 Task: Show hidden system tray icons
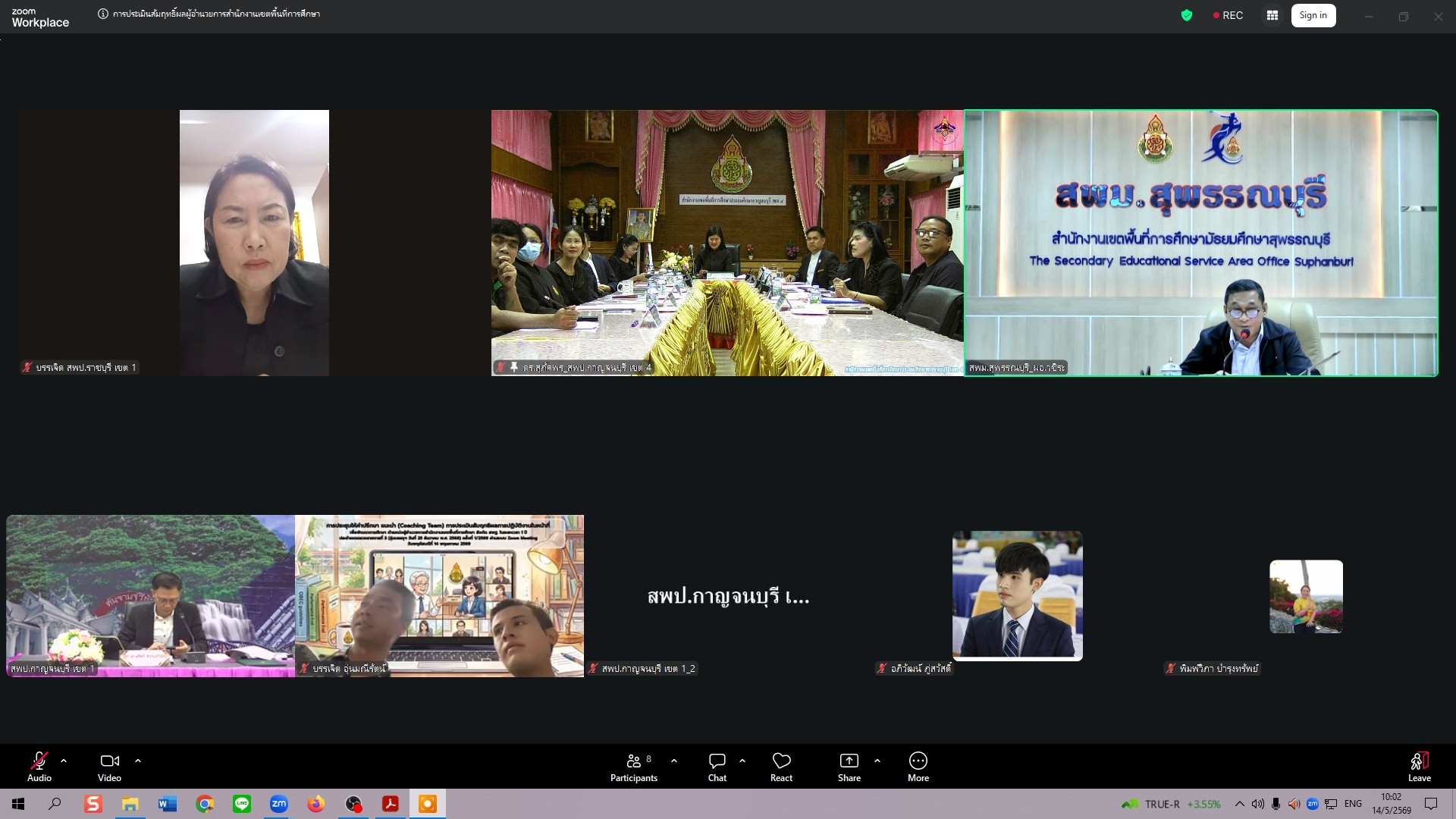click(1239, 804)
